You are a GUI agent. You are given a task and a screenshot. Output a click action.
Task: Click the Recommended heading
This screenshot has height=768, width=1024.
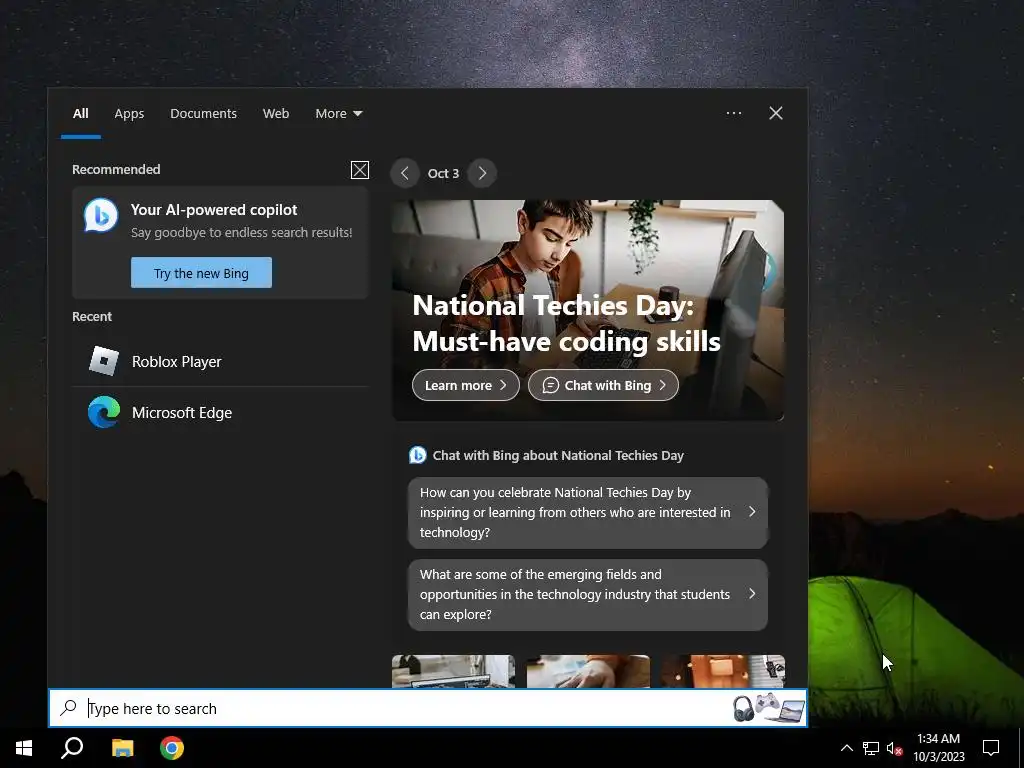pyautogui.click(x=116, y=170)
